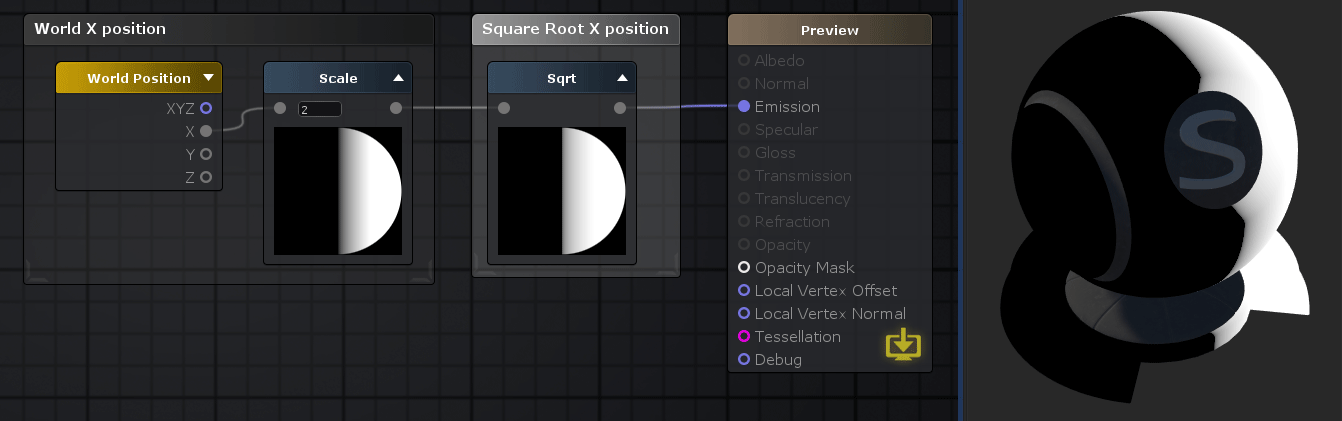Image resolution: width=1342 pixels, height=421 pixels.
Task: Click the Scale node input port
Action: (280, 108)
